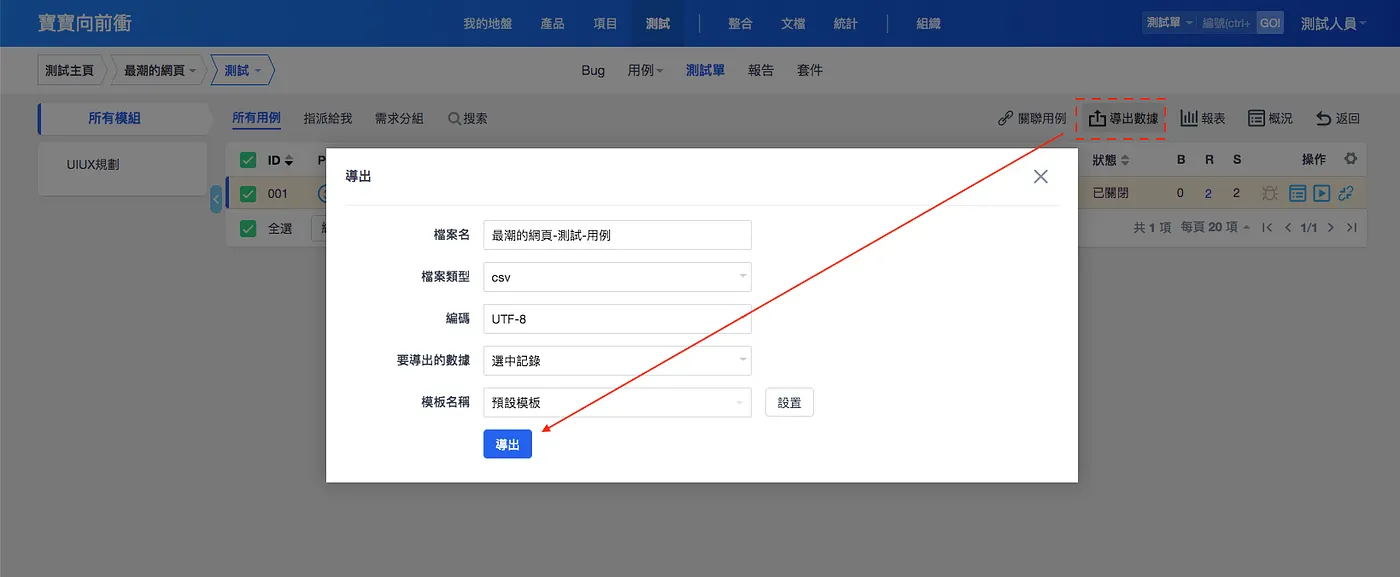The image size is (1400, 577).
Task: Select the 所有模組 module heading
Action: point(114,118)
